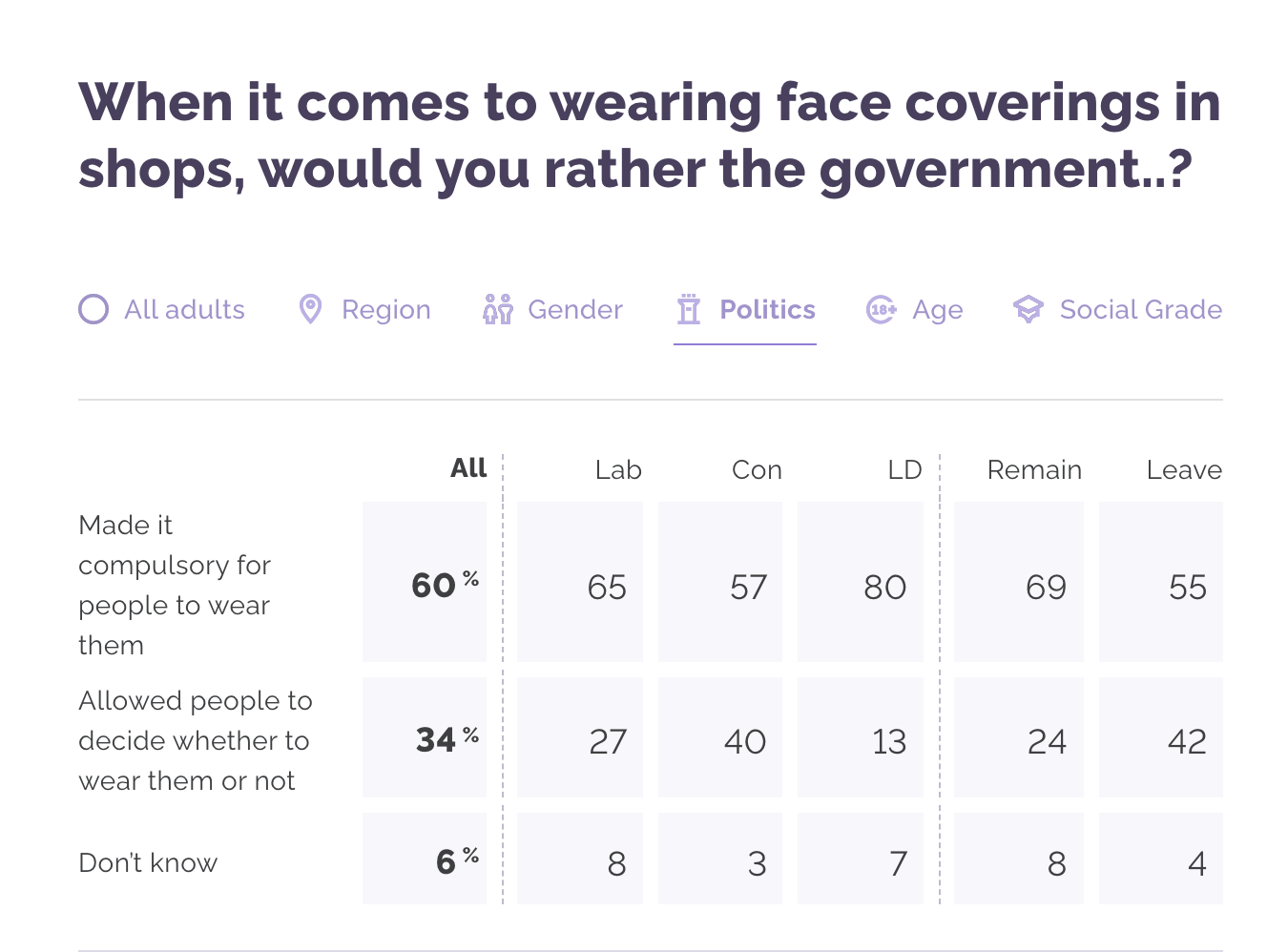Click the map pin Region icon
Image resolution: width=1288 pixels, height=952 pixels.
(x=310, y=309)
